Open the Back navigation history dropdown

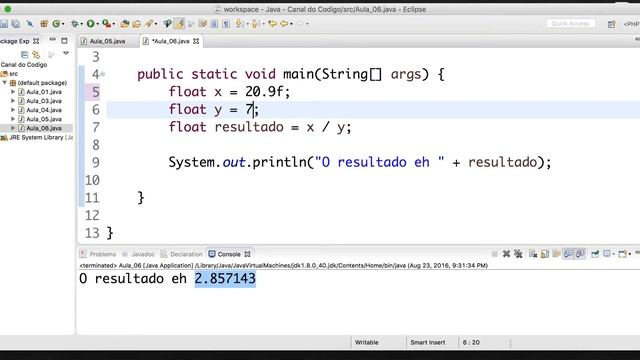(x=291, y=24)
